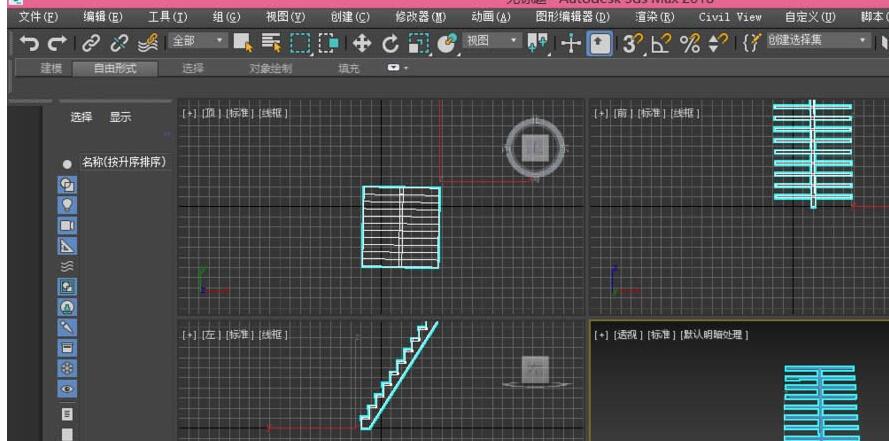Activate Select and Place tool
Screen dimensions: 889x441
(x=448, y=44)
